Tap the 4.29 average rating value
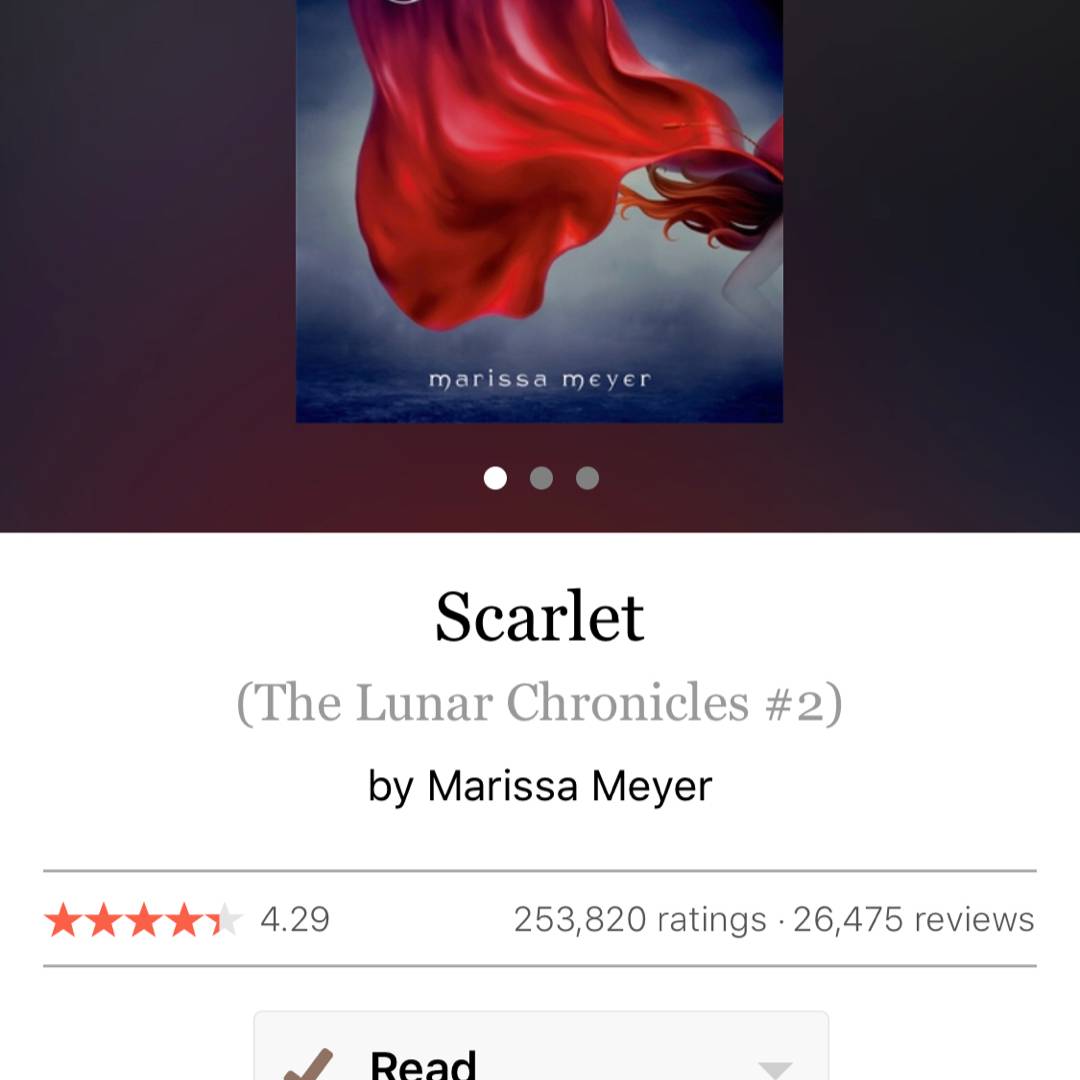 (295, 920)
